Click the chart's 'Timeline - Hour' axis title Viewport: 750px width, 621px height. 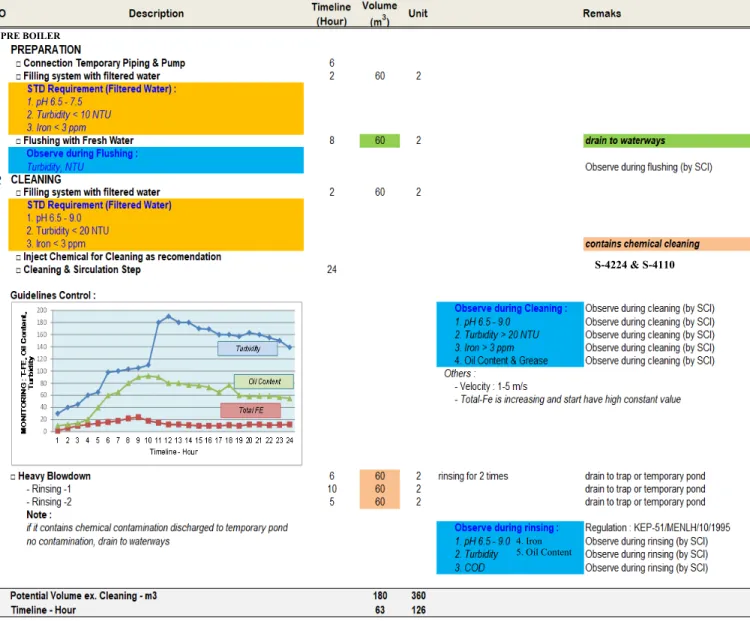point(174,452)
